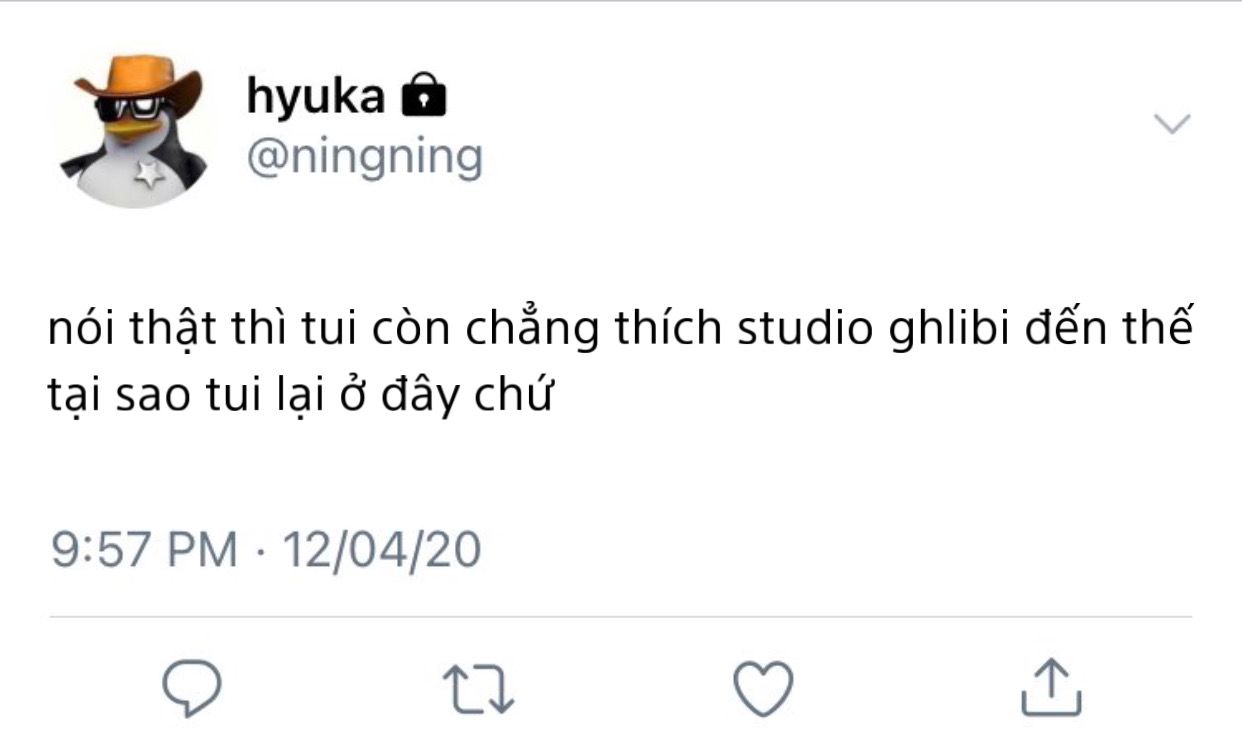Click the dot separator between time and date
Screen dimensions: 1242x755
(262, 551)
